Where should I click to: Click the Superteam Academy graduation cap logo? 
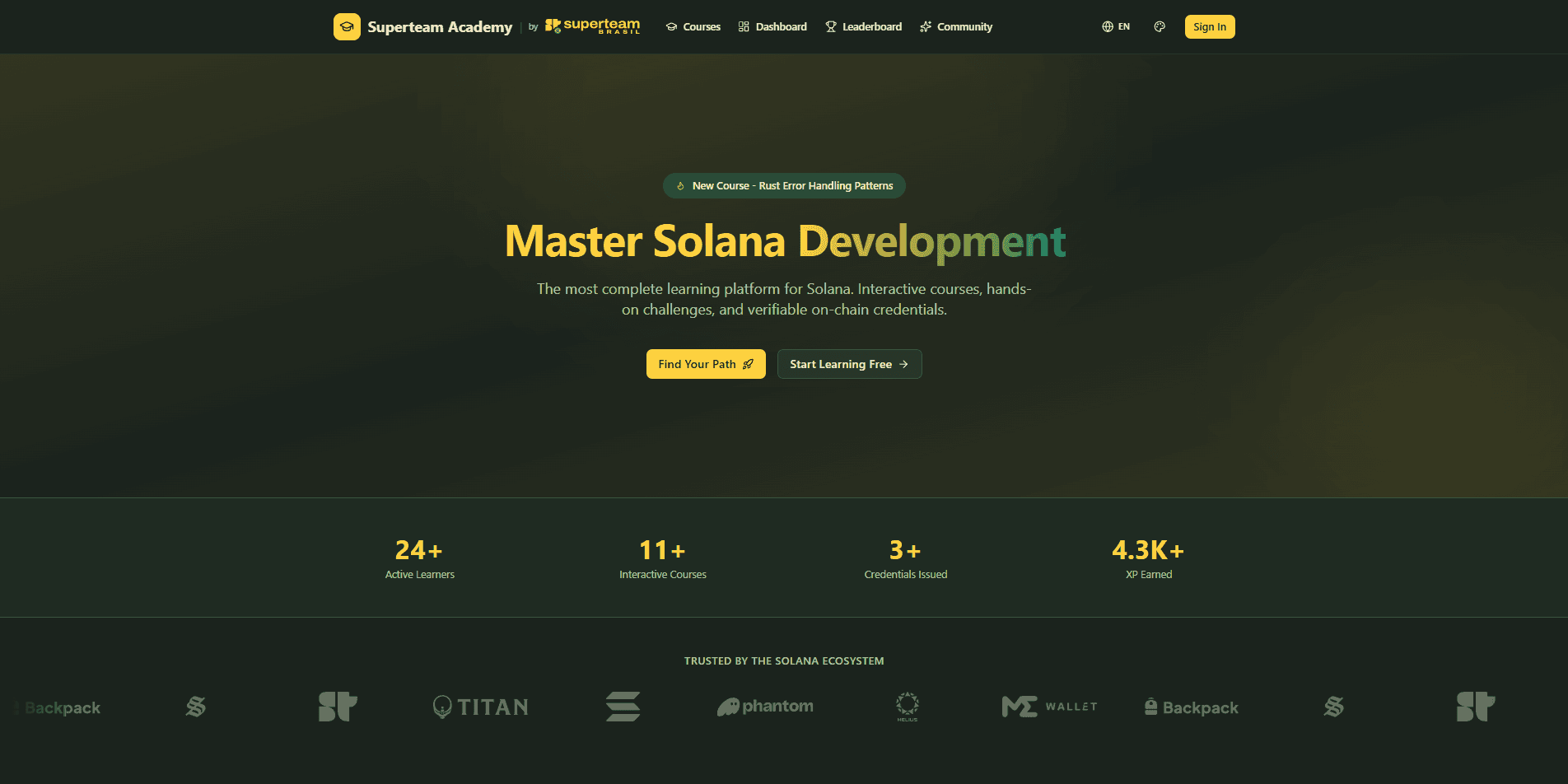tap(347, 26)
